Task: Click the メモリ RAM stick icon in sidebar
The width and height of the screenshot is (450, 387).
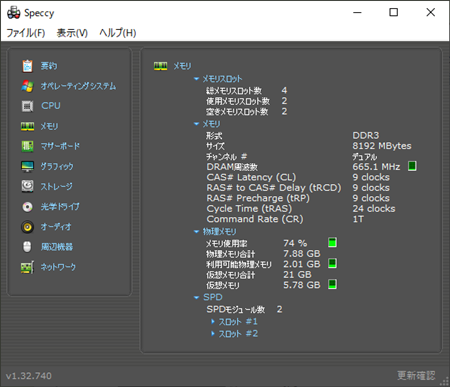Action: pos(27,126)
